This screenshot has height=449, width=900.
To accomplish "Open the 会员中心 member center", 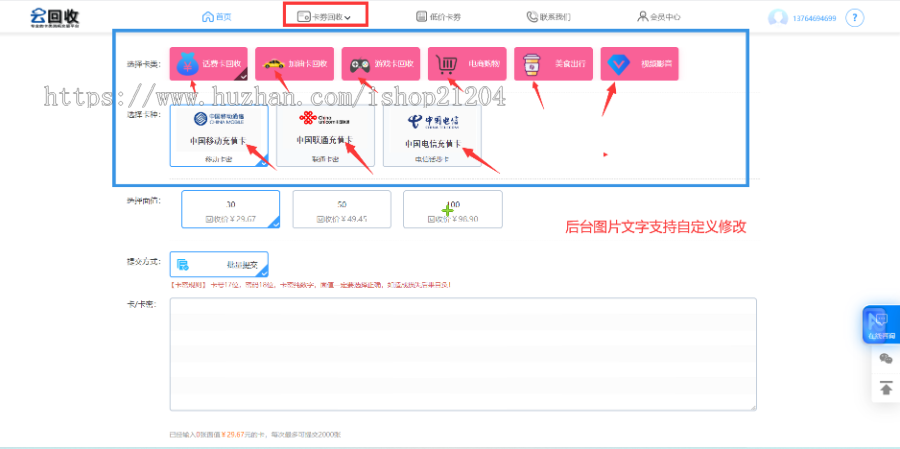I will (x=659, y=17).
